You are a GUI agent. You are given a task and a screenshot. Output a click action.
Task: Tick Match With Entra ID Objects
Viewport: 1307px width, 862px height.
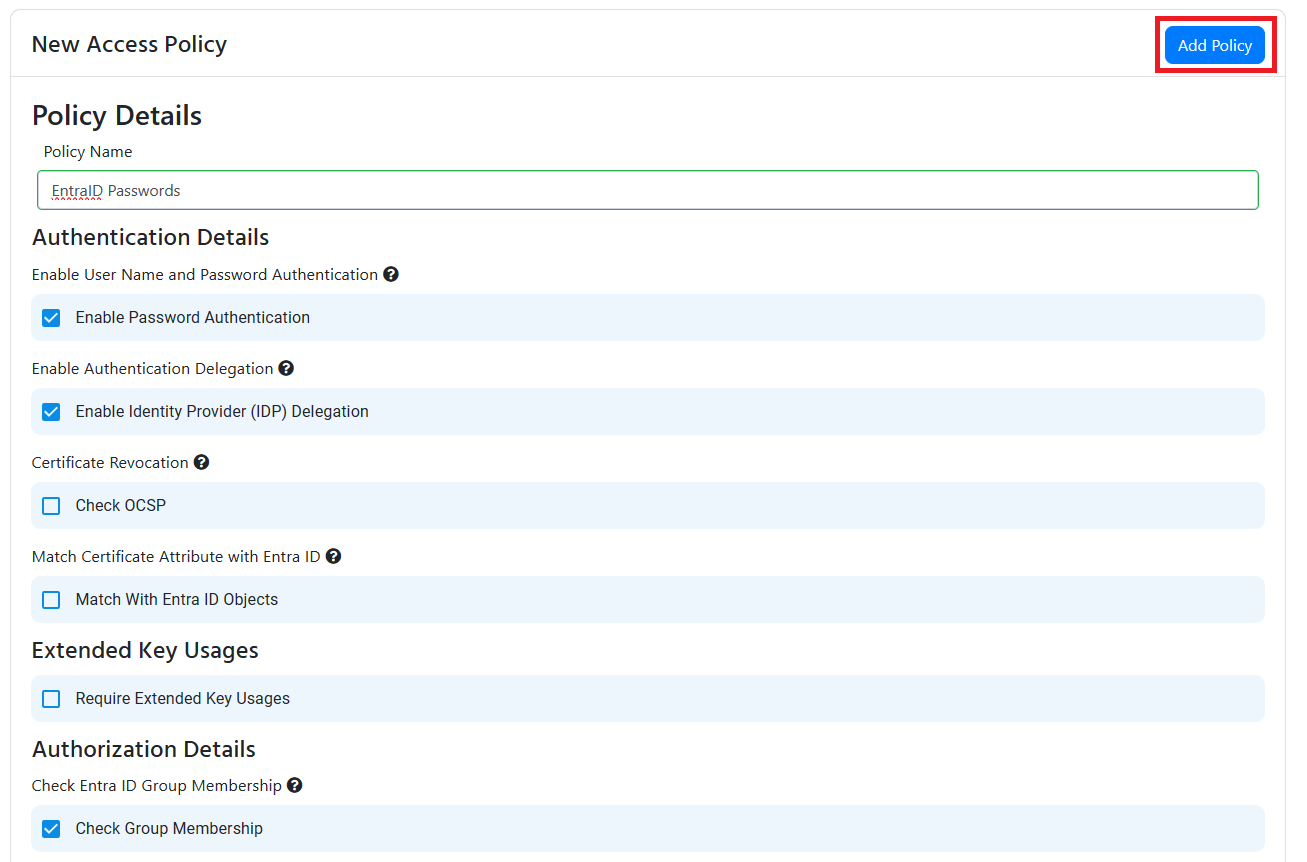pos(51,600)
